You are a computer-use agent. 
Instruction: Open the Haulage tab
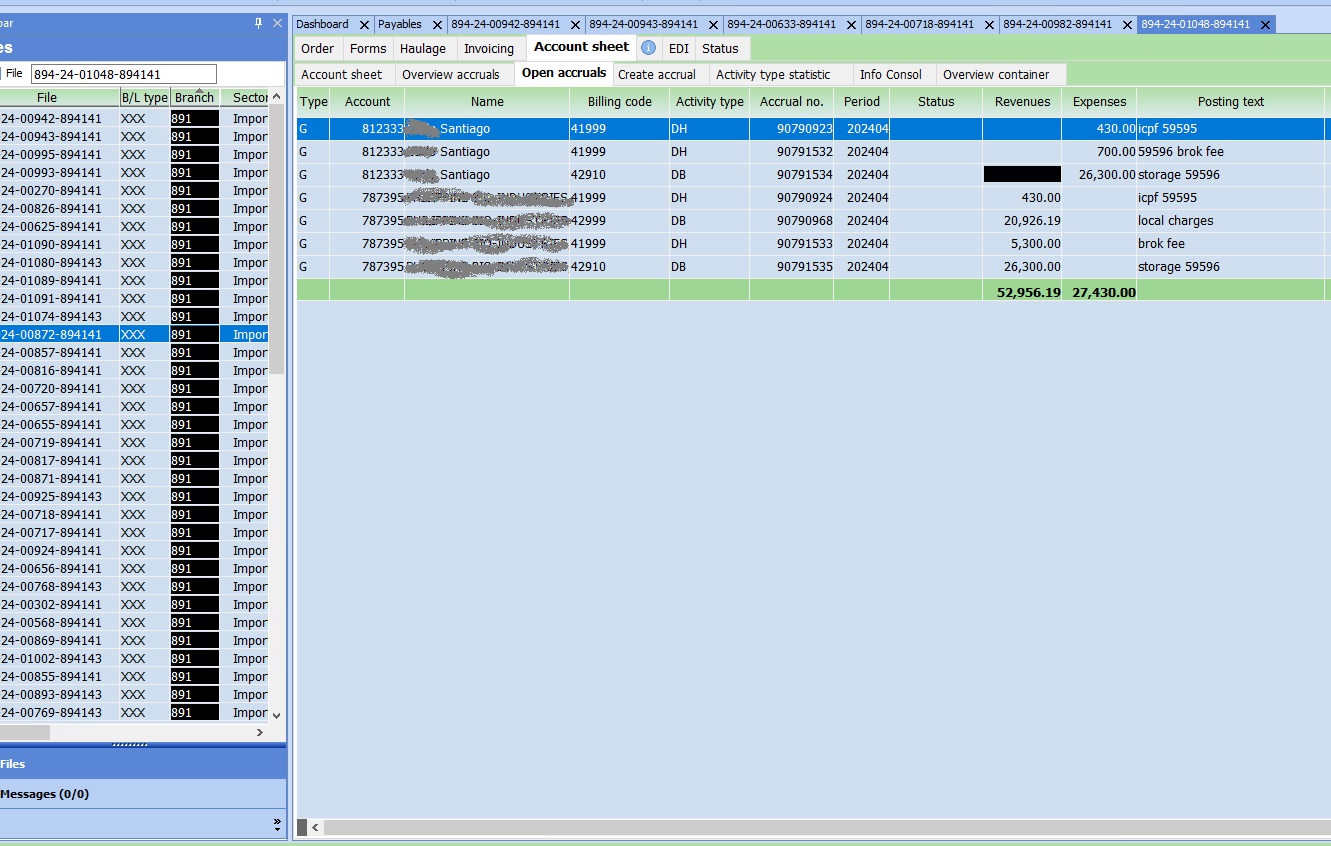pos(423,48)
